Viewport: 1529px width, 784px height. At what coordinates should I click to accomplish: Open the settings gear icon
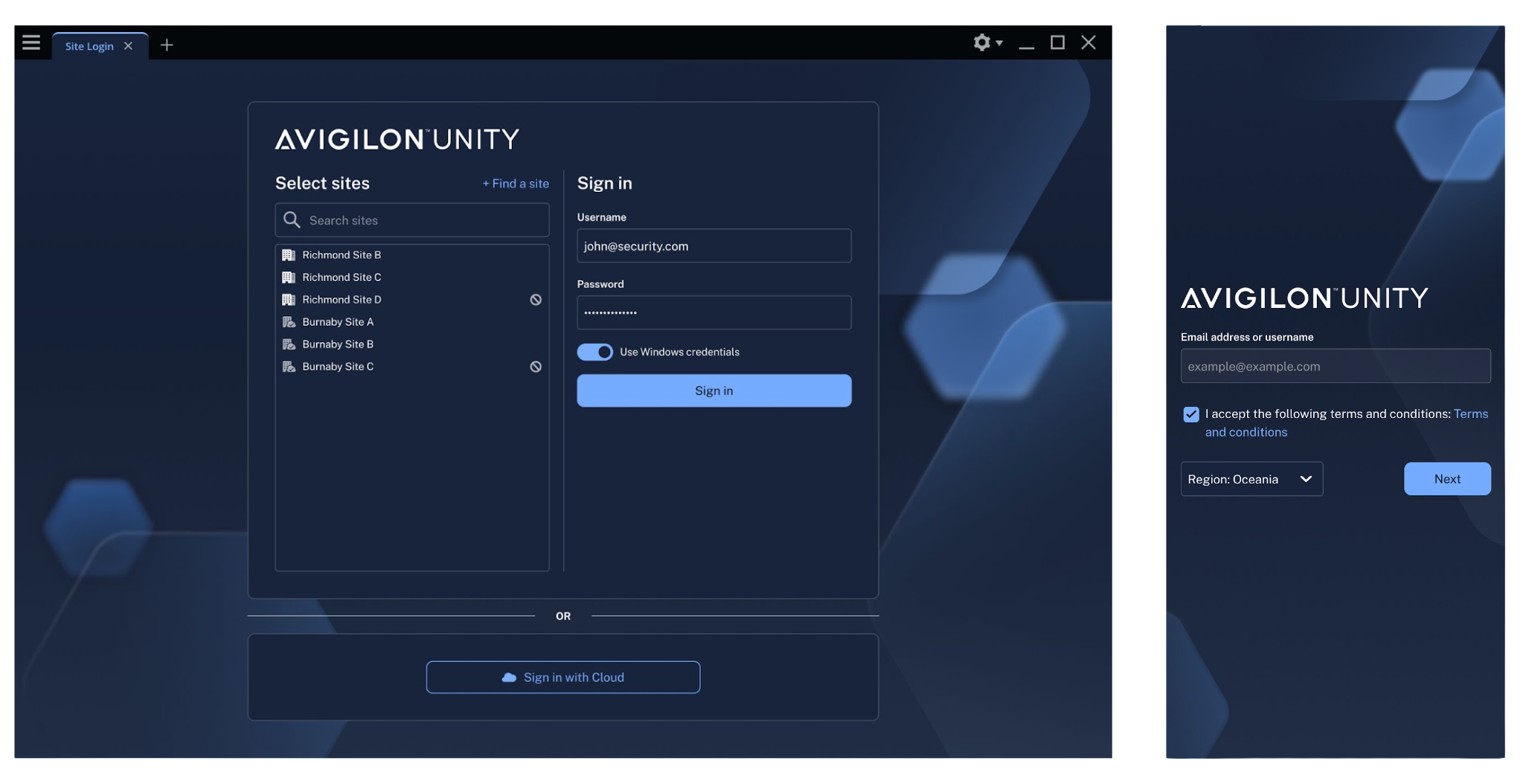point(981,42)
